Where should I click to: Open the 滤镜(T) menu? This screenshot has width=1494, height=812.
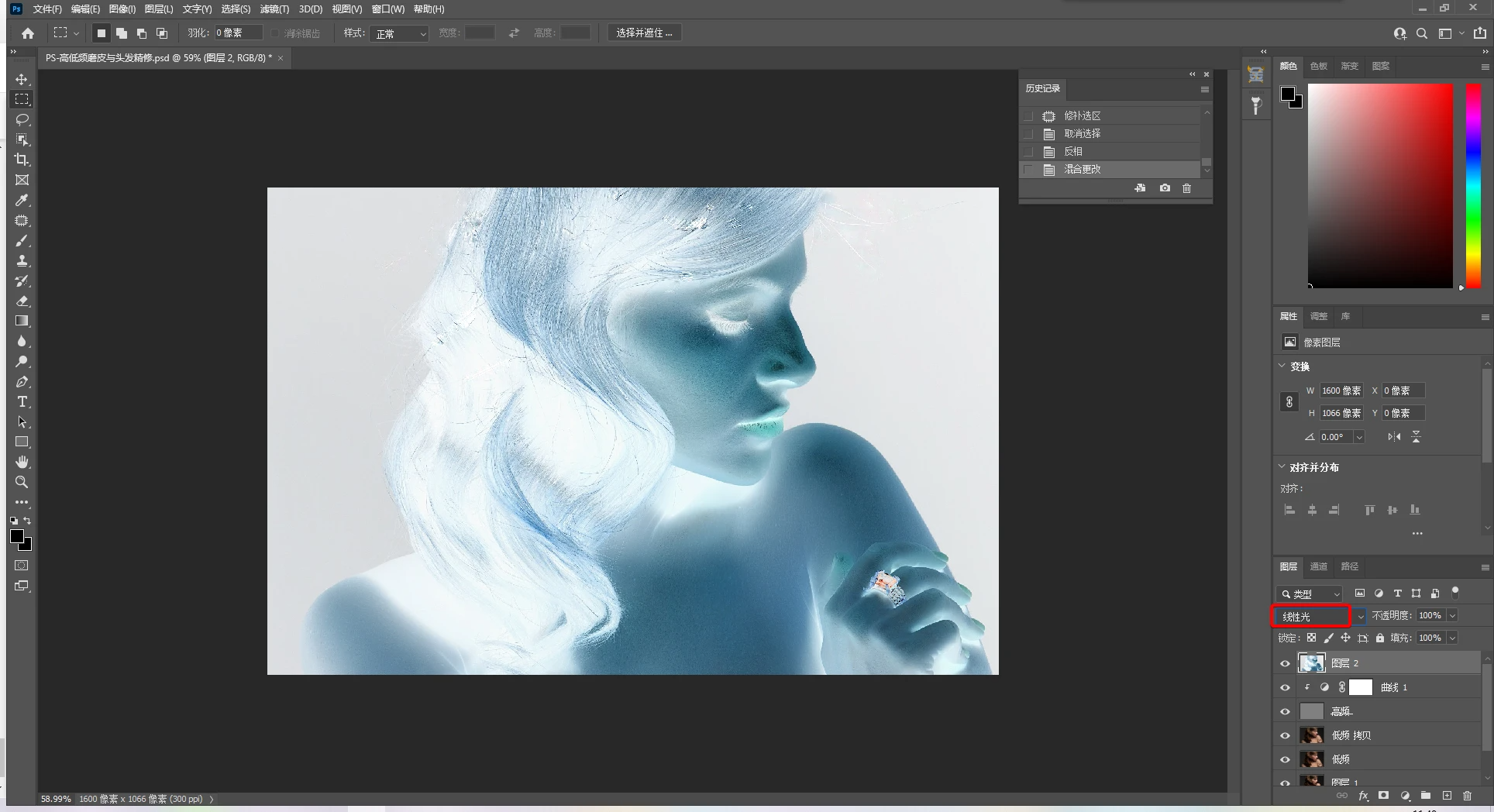(274, 9)
